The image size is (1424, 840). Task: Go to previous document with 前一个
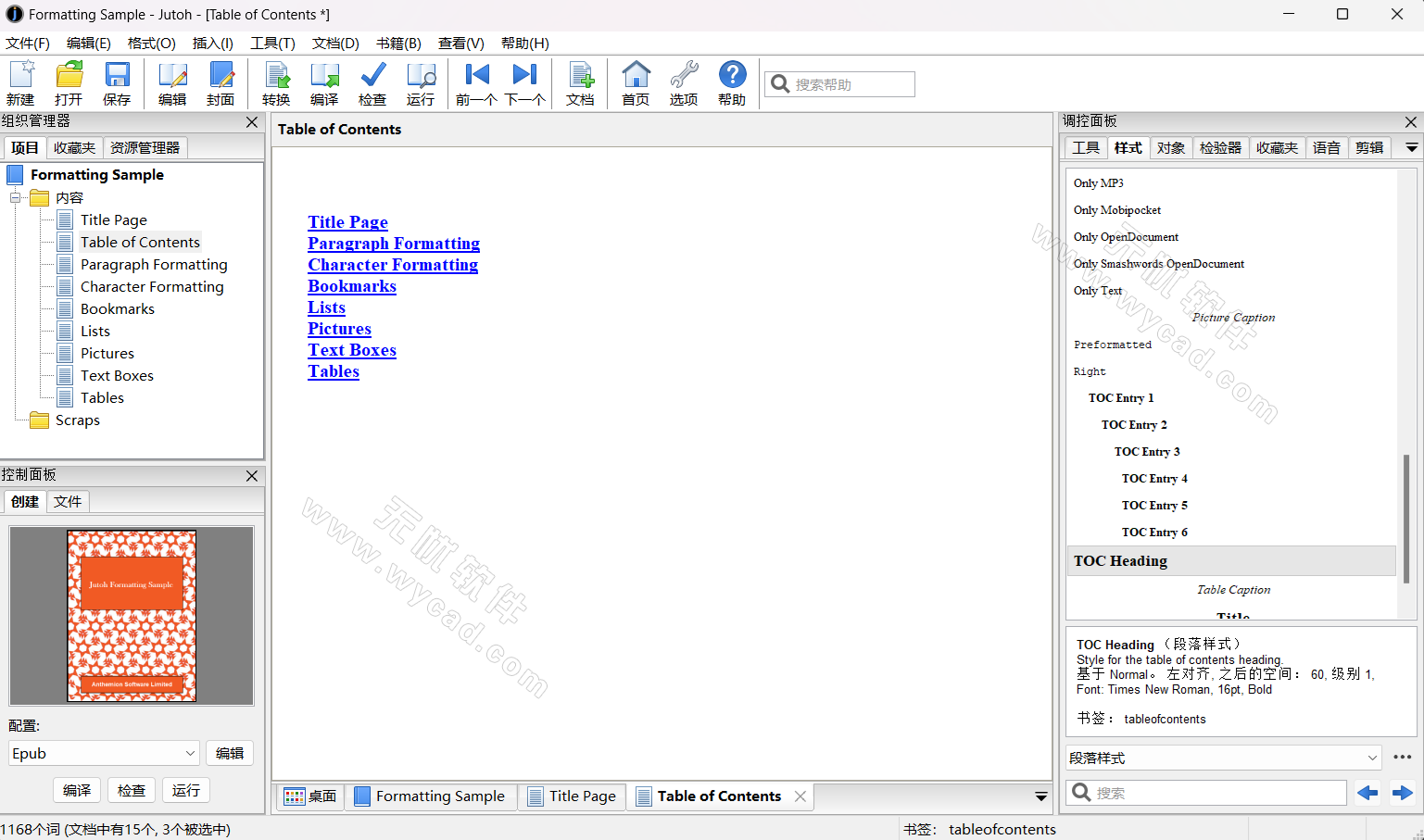point(476,83)
